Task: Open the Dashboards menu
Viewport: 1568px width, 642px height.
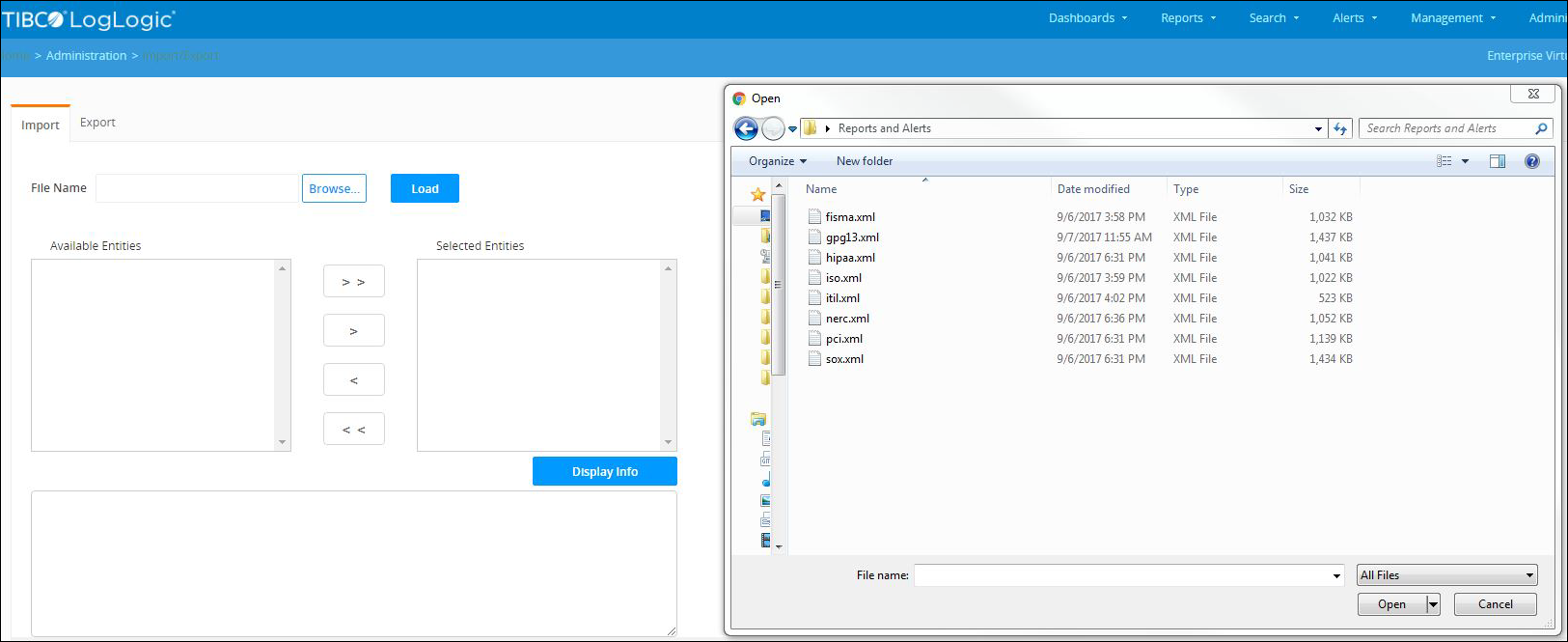Action: (1087, 18)
